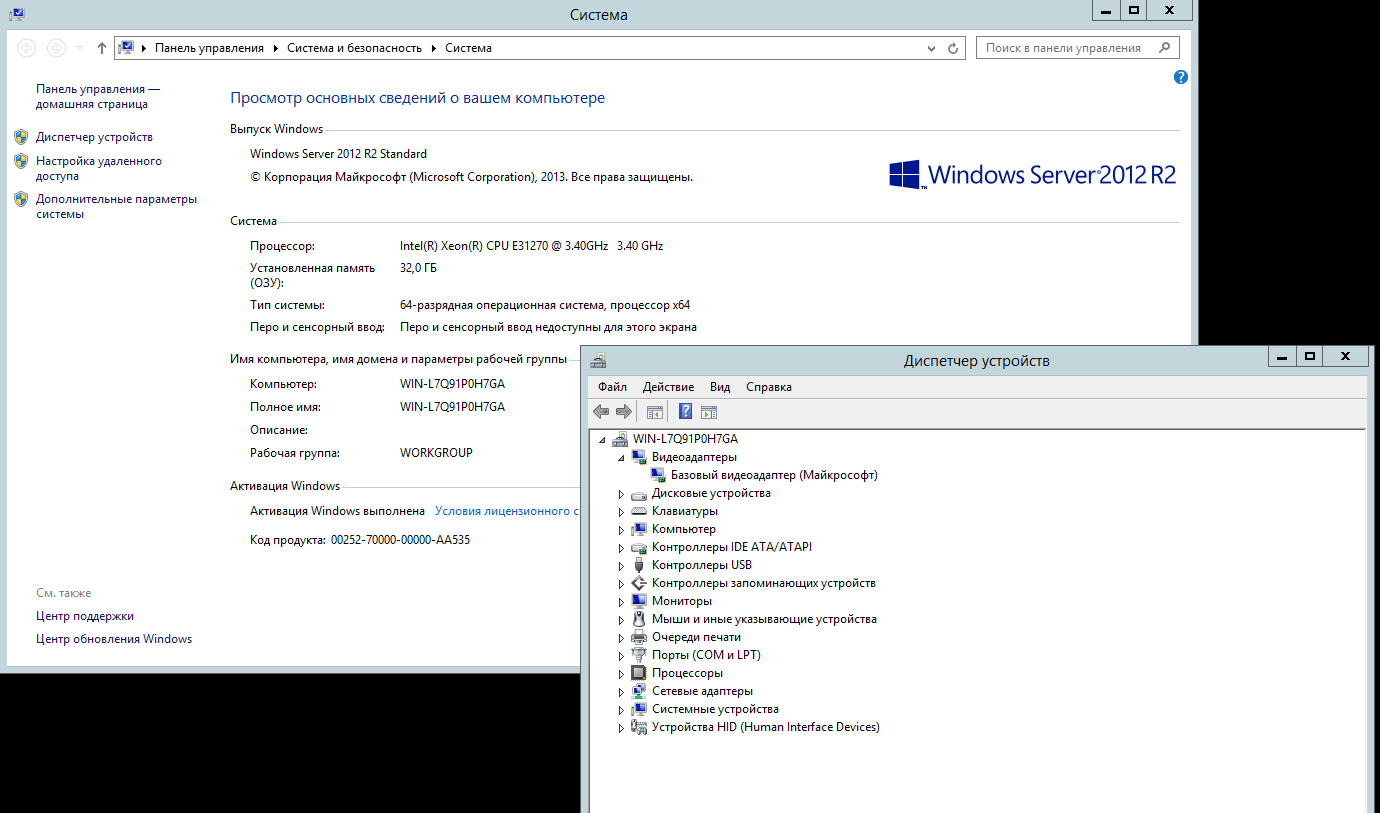The height and width of the screenshot is (813, 1380).
Task: Collapse the Видеоадаптеры node
Action: [621, 458]
